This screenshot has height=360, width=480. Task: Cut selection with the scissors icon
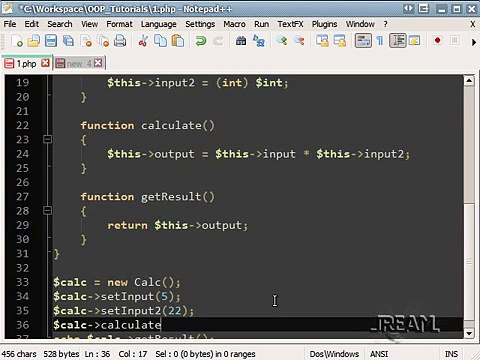point(143,41)
